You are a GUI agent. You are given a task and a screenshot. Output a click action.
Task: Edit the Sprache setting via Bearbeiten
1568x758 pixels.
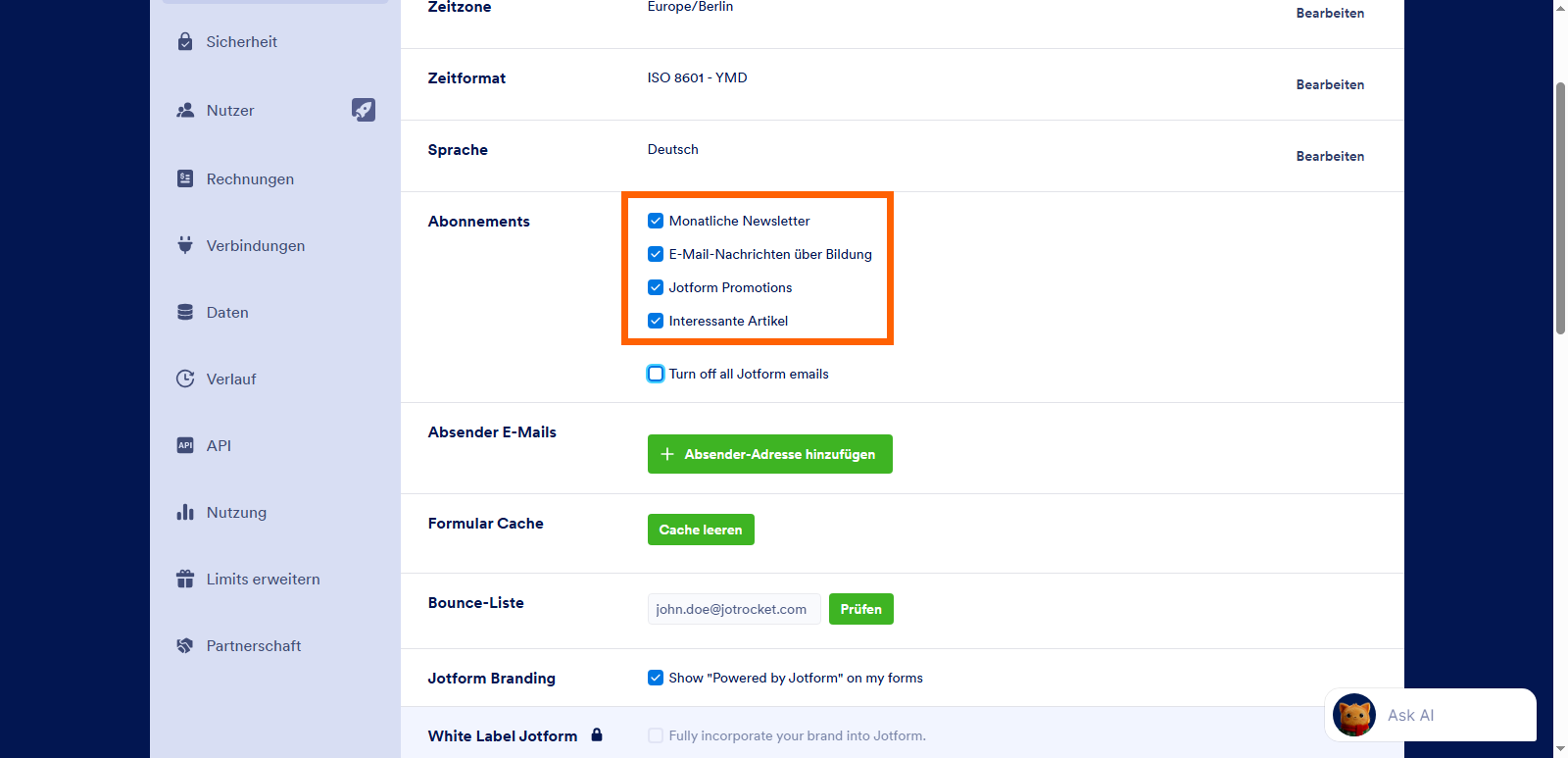click(x=1330, y=156)
